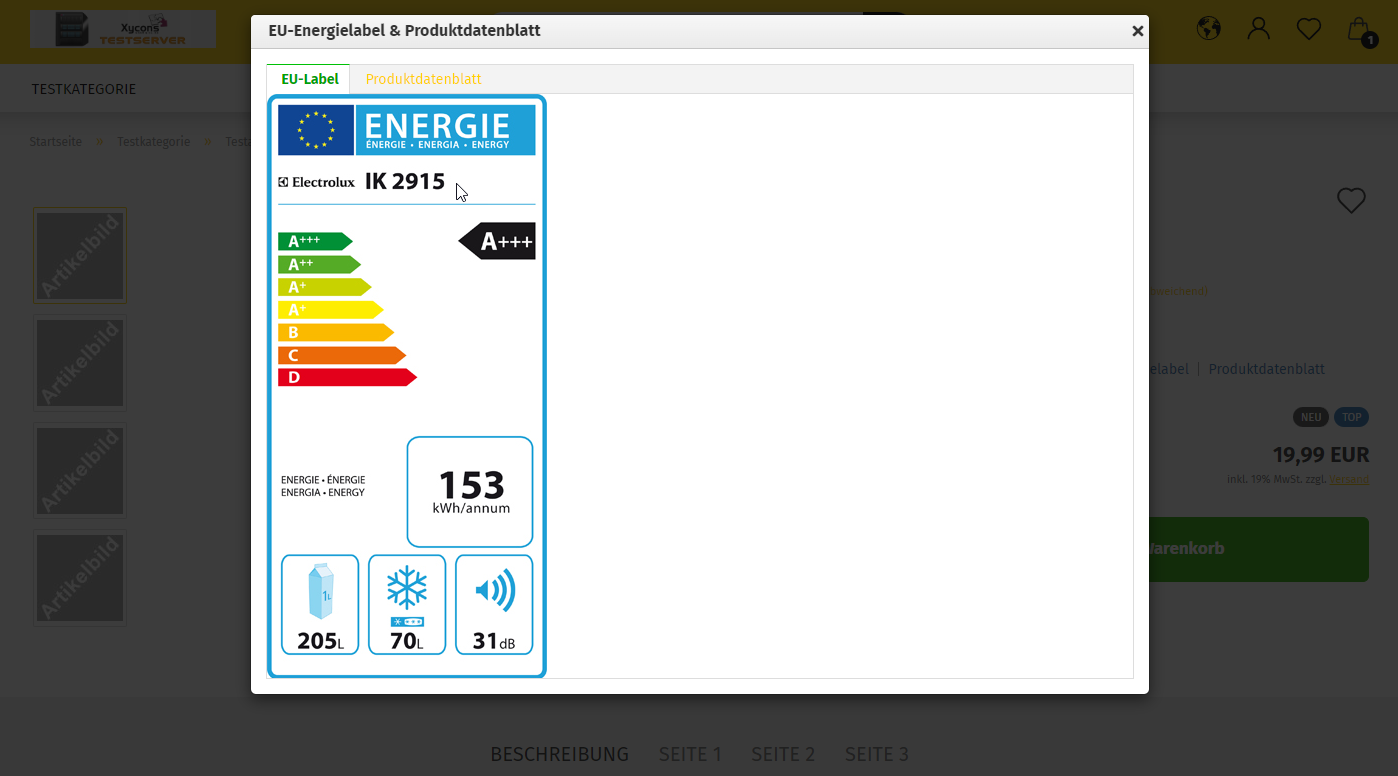The image size is (1398, 776).
Task: Select the third Artikelbild thumbnail
Action: click(80, 471)
